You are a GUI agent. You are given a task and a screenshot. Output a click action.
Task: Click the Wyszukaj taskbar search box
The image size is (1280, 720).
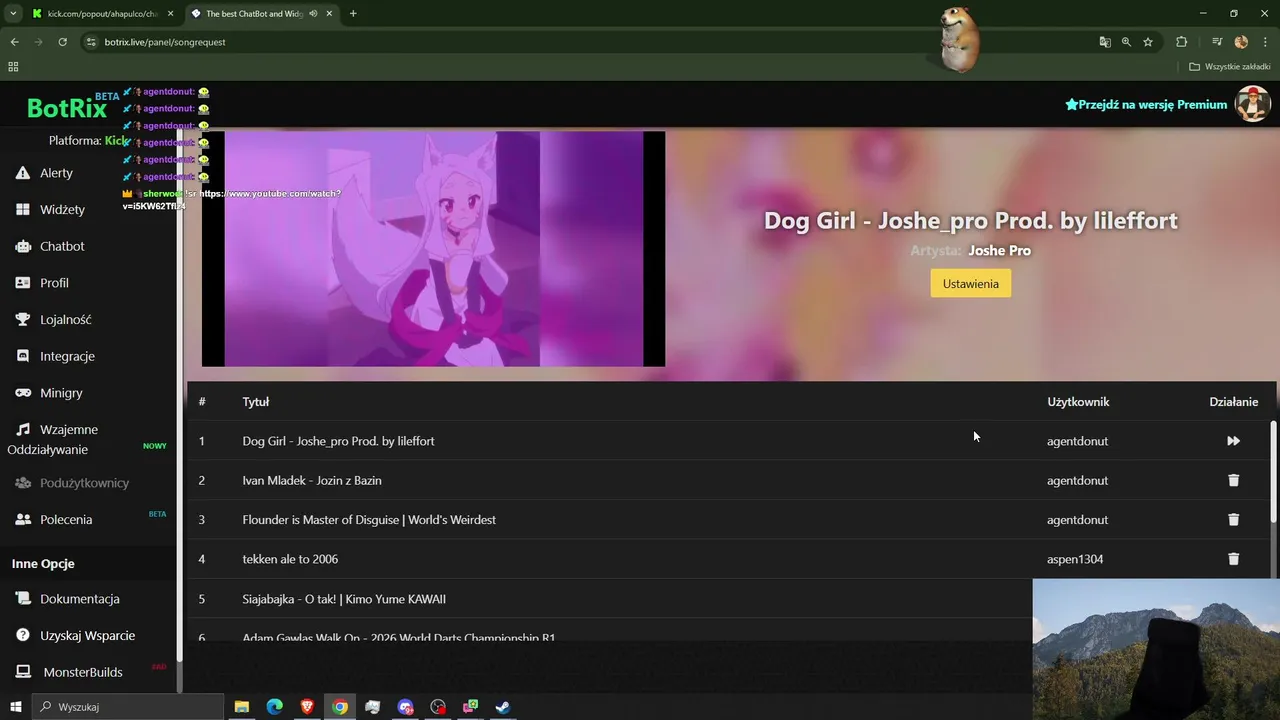pyautogui.click(x=127, y=707)
